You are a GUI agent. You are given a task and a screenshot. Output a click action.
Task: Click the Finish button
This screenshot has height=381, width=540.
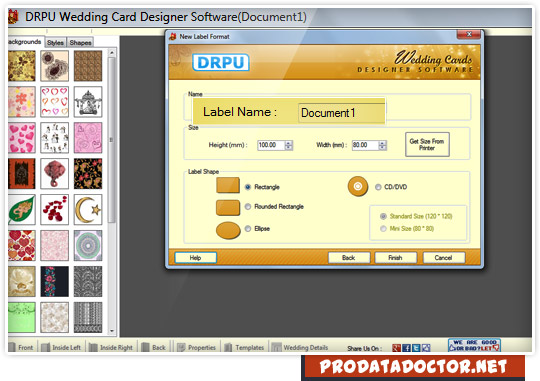(395, 258)
